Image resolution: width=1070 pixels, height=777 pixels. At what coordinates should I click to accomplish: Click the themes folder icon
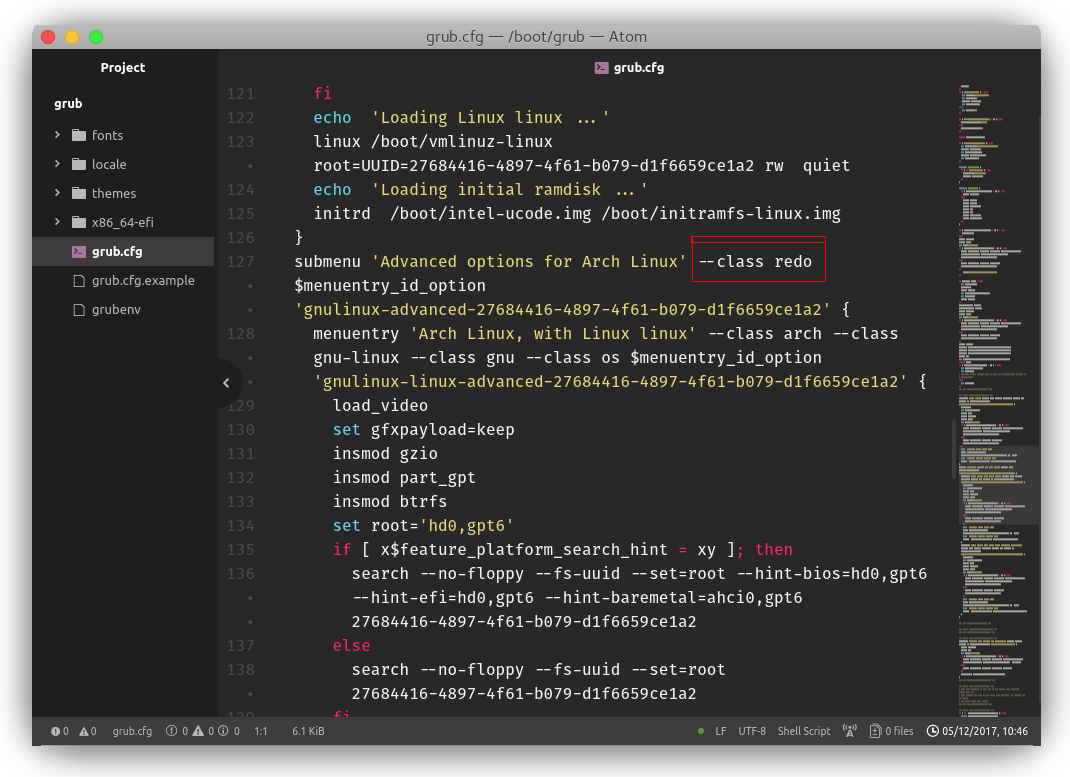click(x=79, y=193)
